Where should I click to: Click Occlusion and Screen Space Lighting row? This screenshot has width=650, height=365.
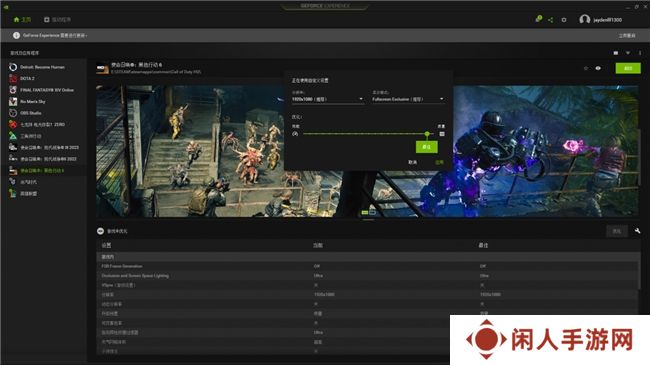(x=368, y=276)
